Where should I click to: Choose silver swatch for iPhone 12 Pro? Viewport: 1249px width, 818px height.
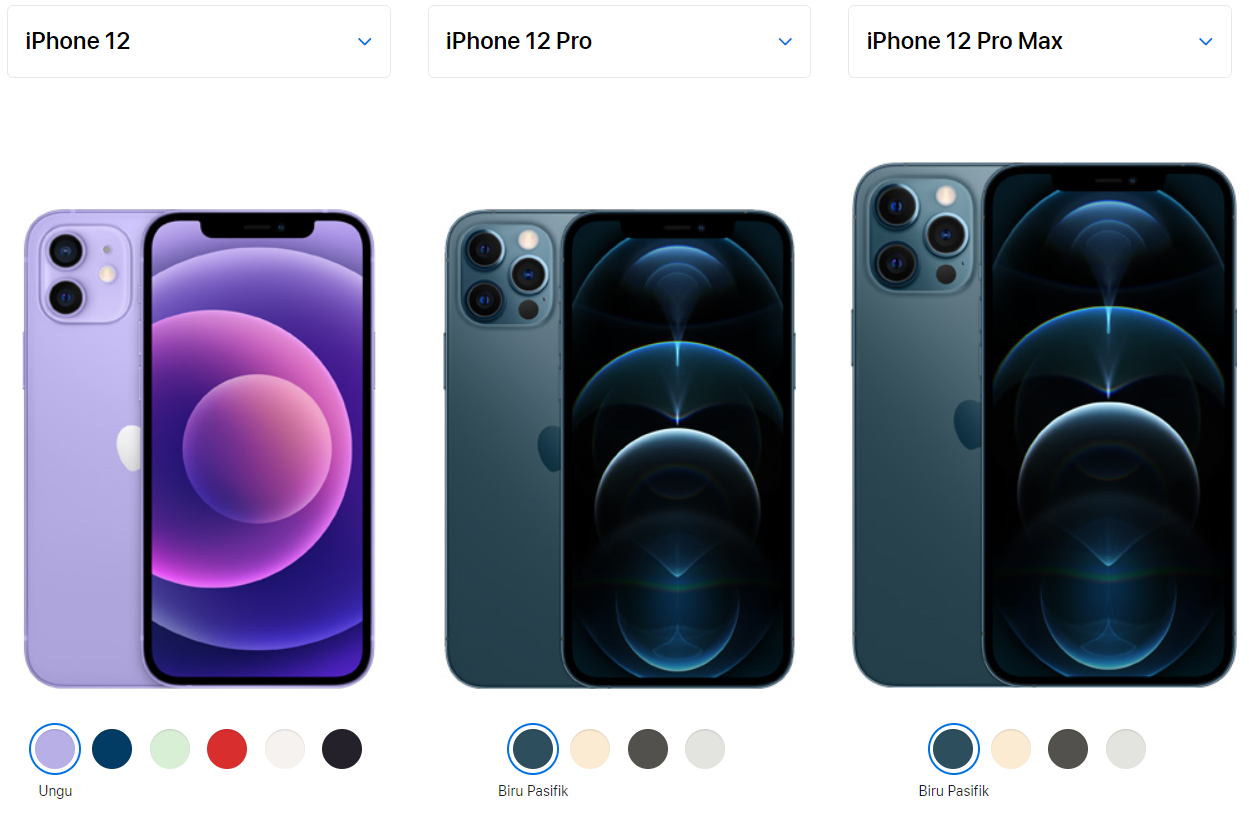(705, 749)
